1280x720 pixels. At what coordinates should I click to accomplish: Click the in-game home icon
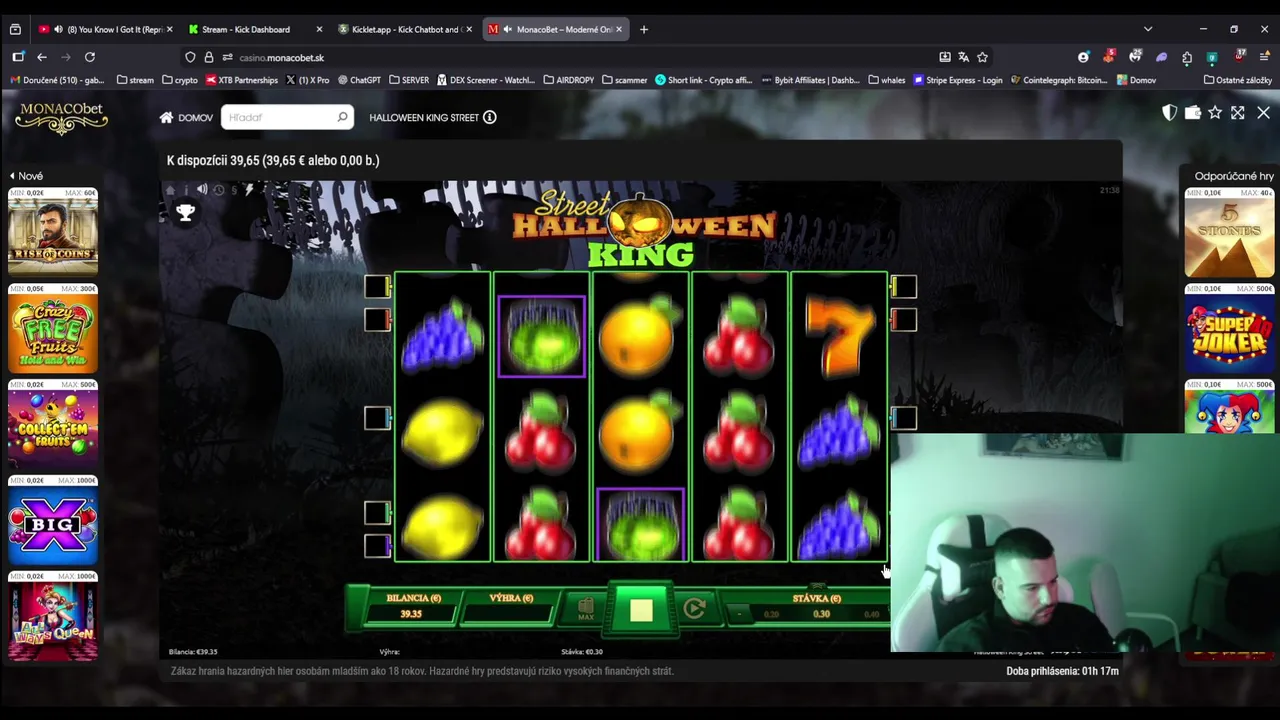[x=170, y=190]
